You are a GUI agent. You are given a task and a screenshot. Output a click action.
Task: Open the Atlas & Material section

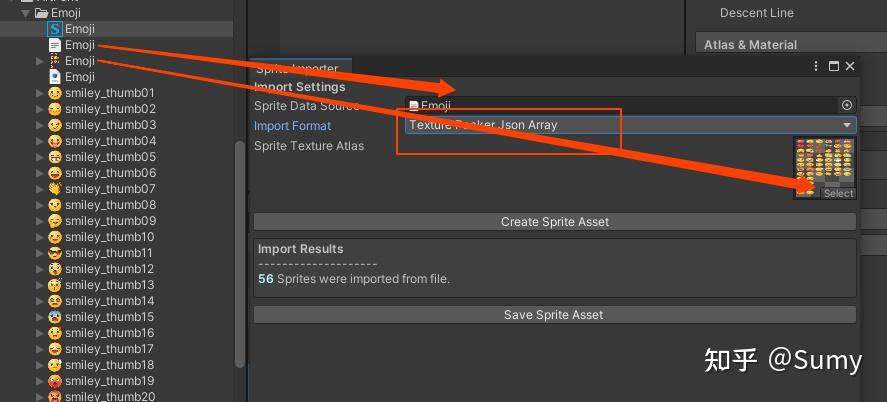click(750, 44)
